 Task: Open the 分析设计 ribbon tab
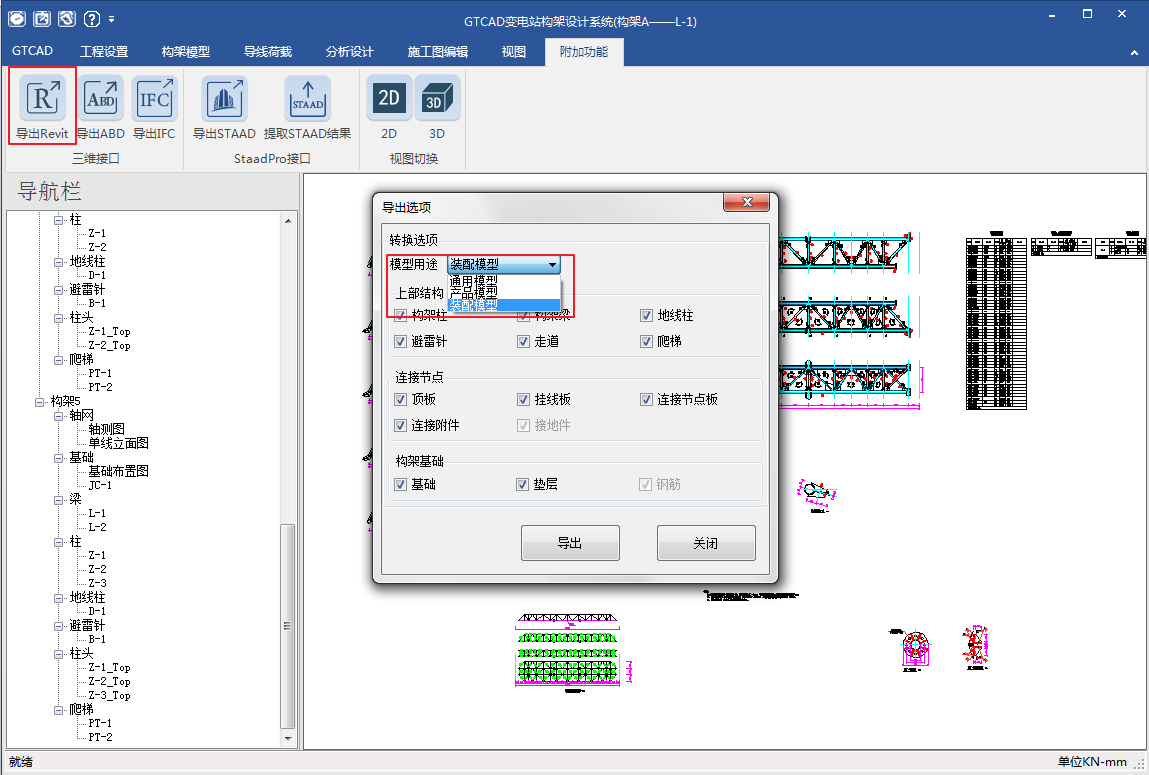(x=349, y=52)
